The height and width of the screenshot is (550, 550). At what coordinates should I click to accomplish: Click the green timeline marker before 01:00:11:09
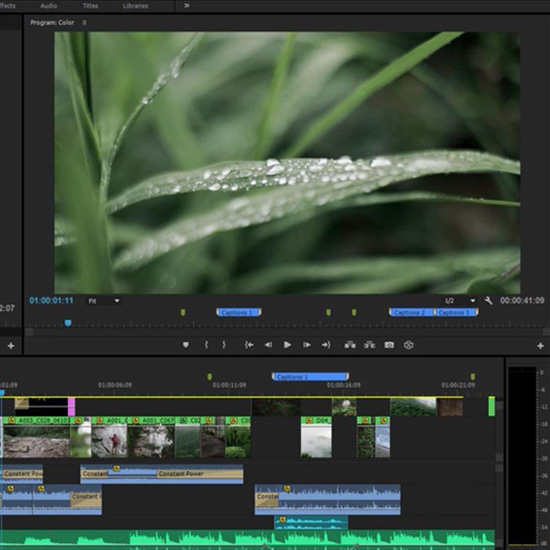[x=209, y=377]
